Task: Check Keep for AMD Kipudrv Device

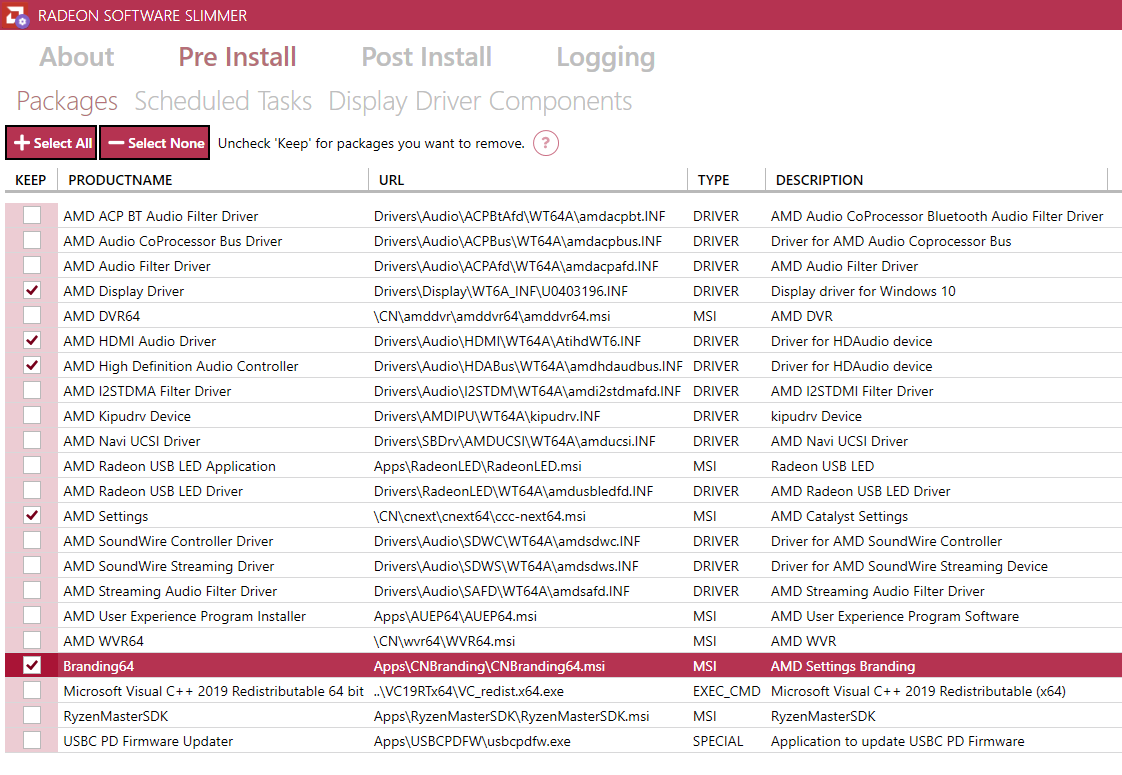Action: (x=31, y=416)
